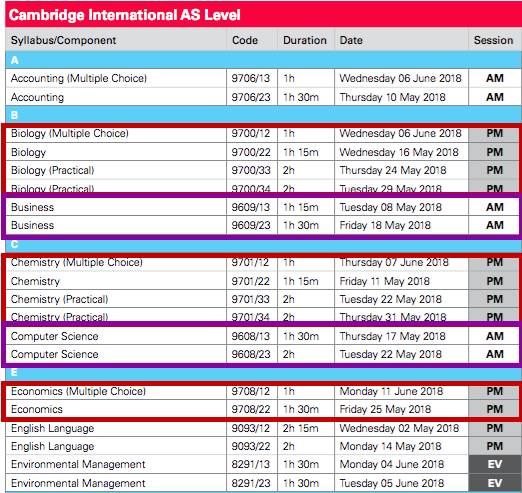
Task: Click code 9701/22
Action: (x=251, y=281)
